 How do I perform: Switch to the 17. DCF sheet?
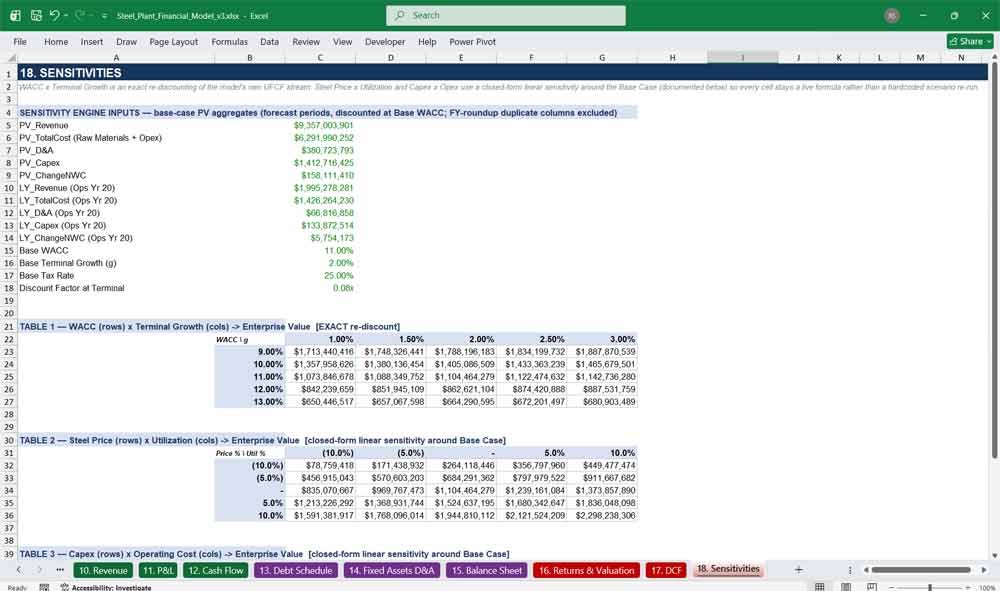coord(666,571)
